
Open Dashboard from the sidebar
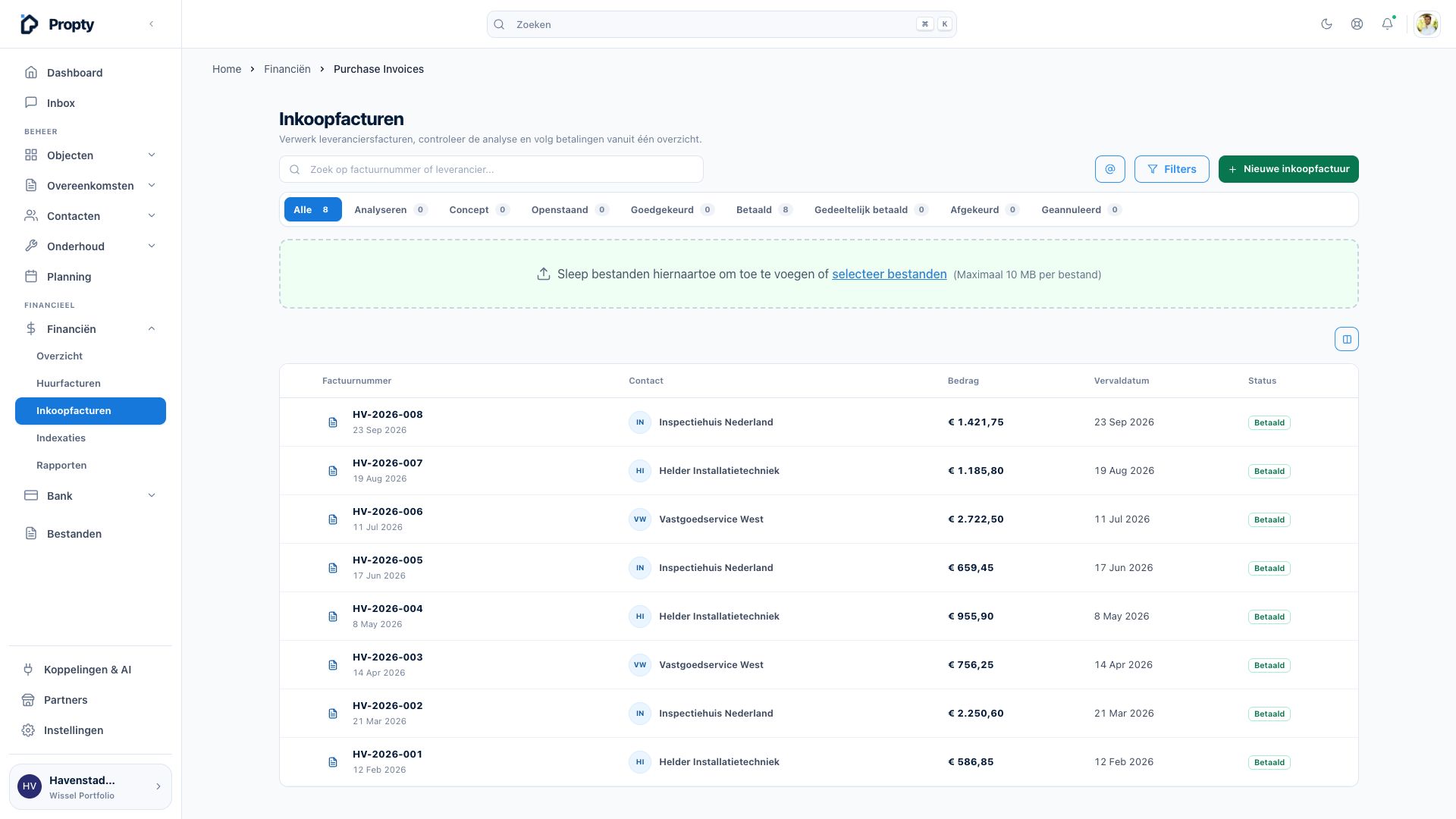pyautogui.click(x=90, y=73)
